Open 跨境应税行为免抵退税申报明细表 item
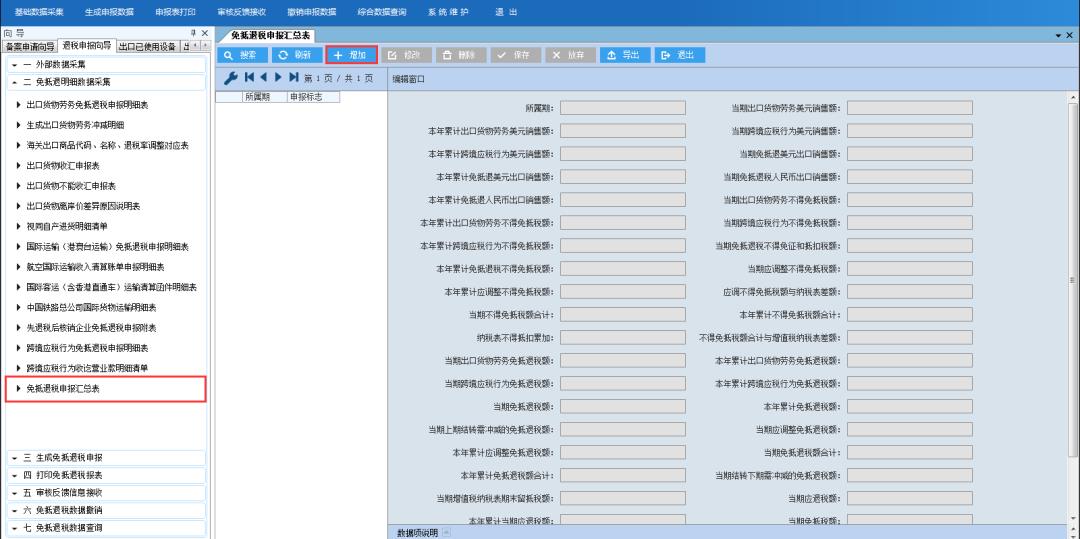Screen dimensions: 1080x539 click(x=87, y=348)
